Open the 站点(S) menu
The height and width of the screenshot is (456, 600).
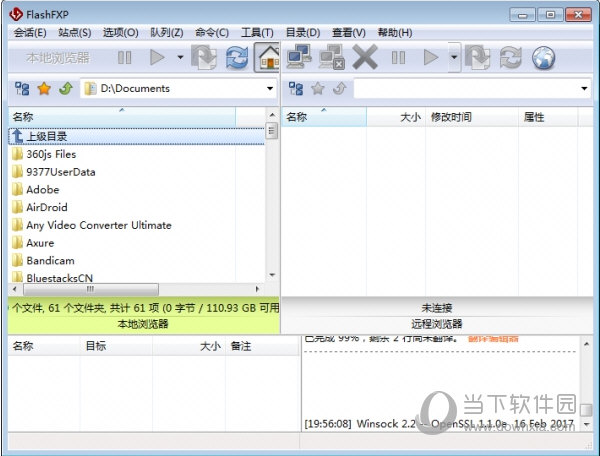click(75, 33)
